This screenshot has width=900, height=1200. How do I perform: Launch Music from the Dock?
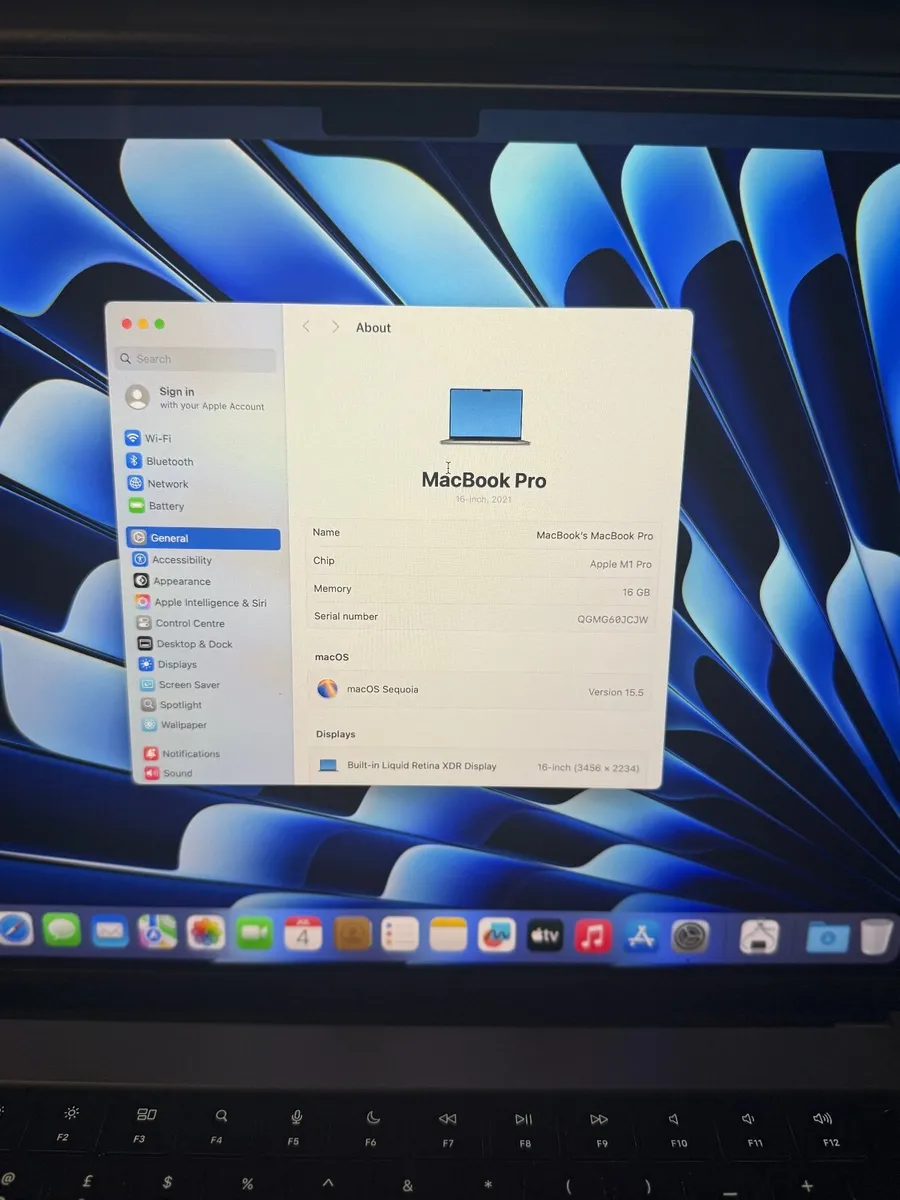[x=593, y=935]
